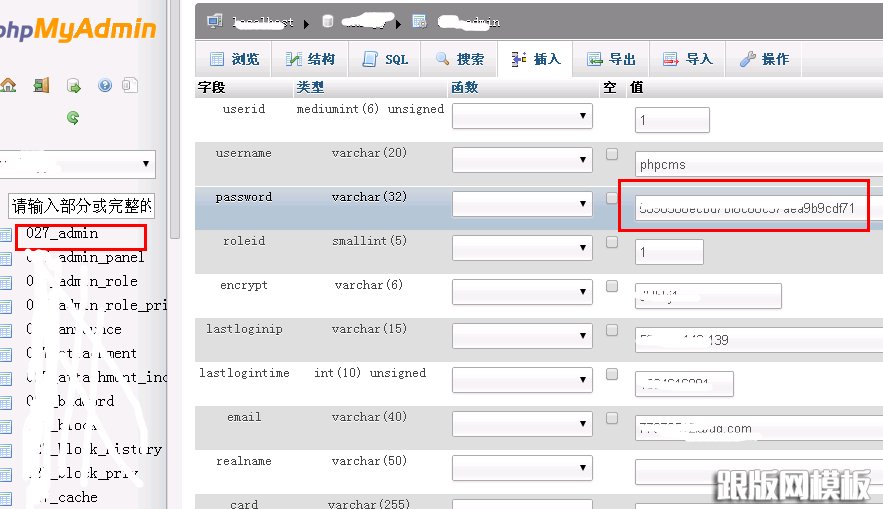Open the 027_admin table link
Viewport: 883px width, 509px height.
coord(62,234)
